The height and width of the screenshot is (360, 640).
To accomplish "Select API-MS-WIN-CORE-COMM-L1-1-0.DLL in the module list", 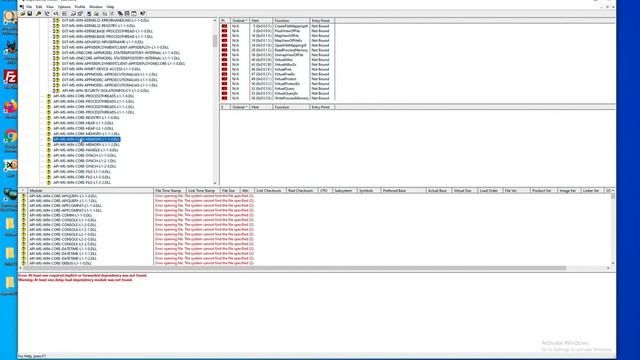I will coord(60,215).
